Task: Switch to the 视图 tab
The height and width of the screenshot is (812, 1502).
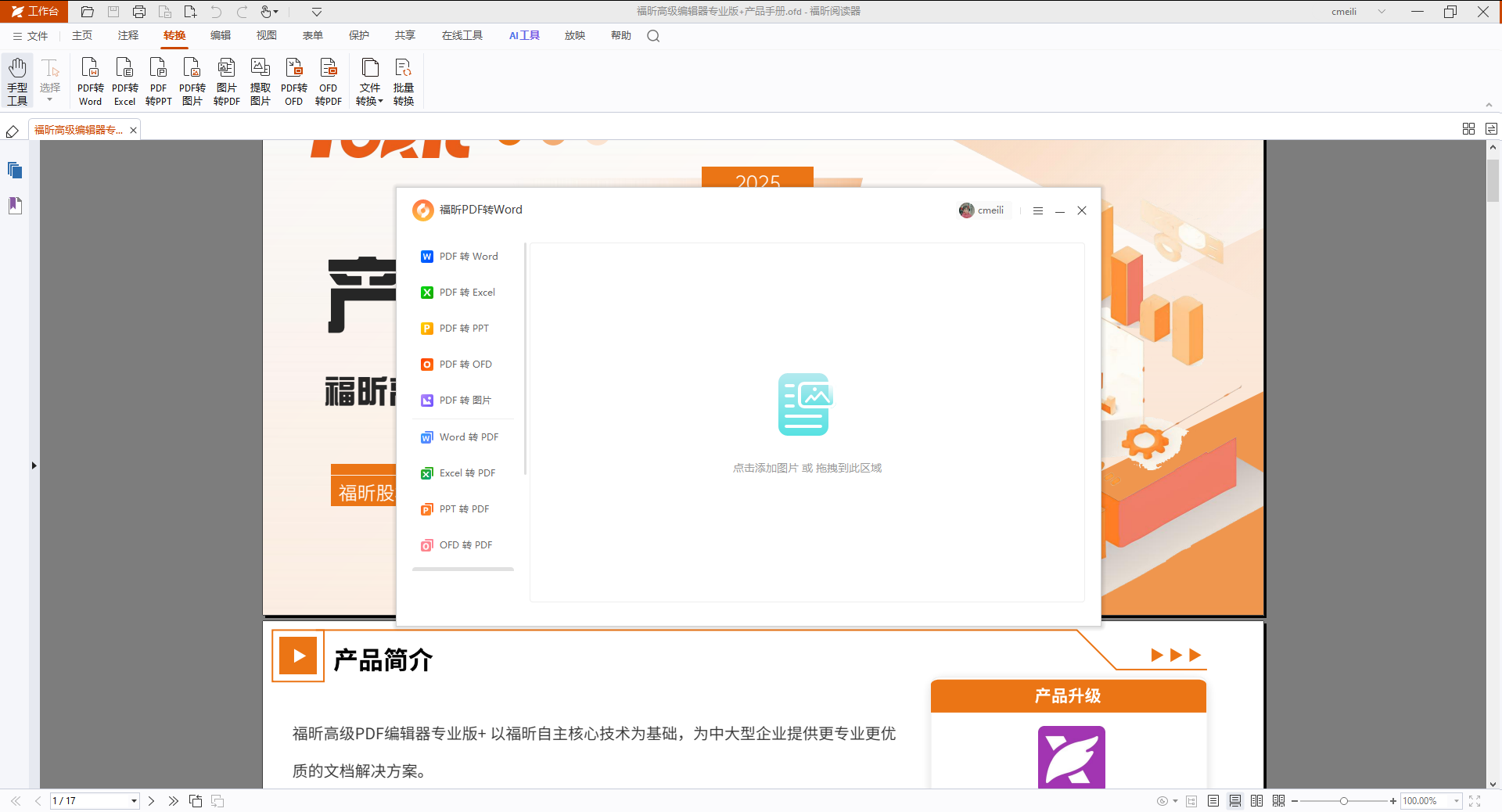Action: click(x=267, y=36)
